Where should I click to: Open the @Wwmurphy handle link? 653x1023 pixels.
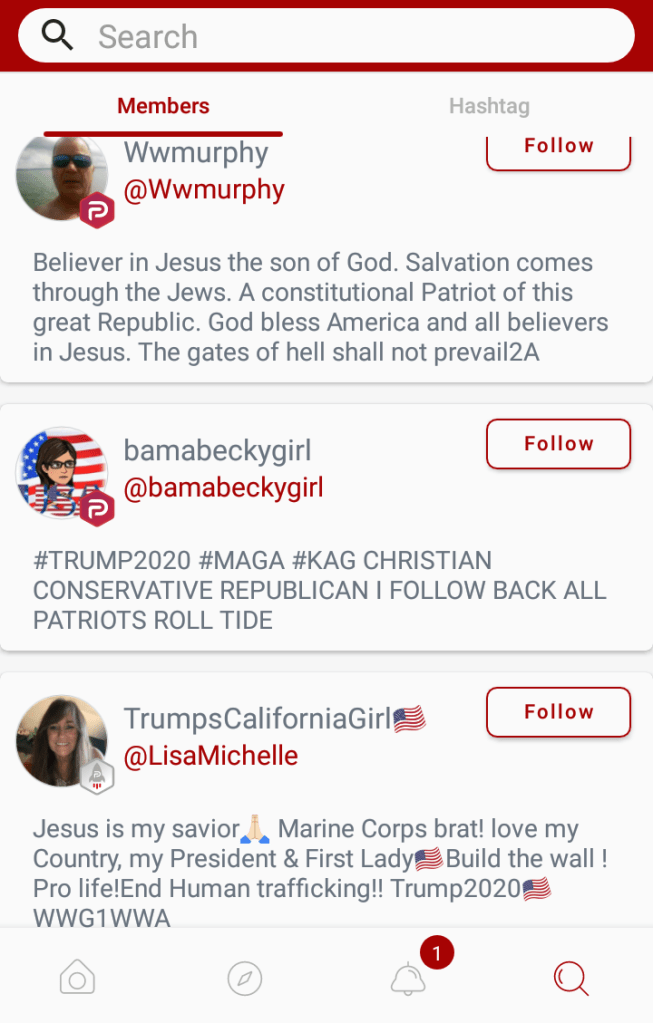(x=204, y=189)
